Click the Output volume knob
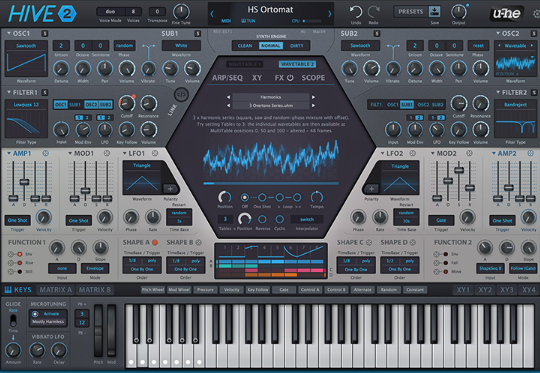The height and width of the screenshot is (373, 540). coord(459,12)
